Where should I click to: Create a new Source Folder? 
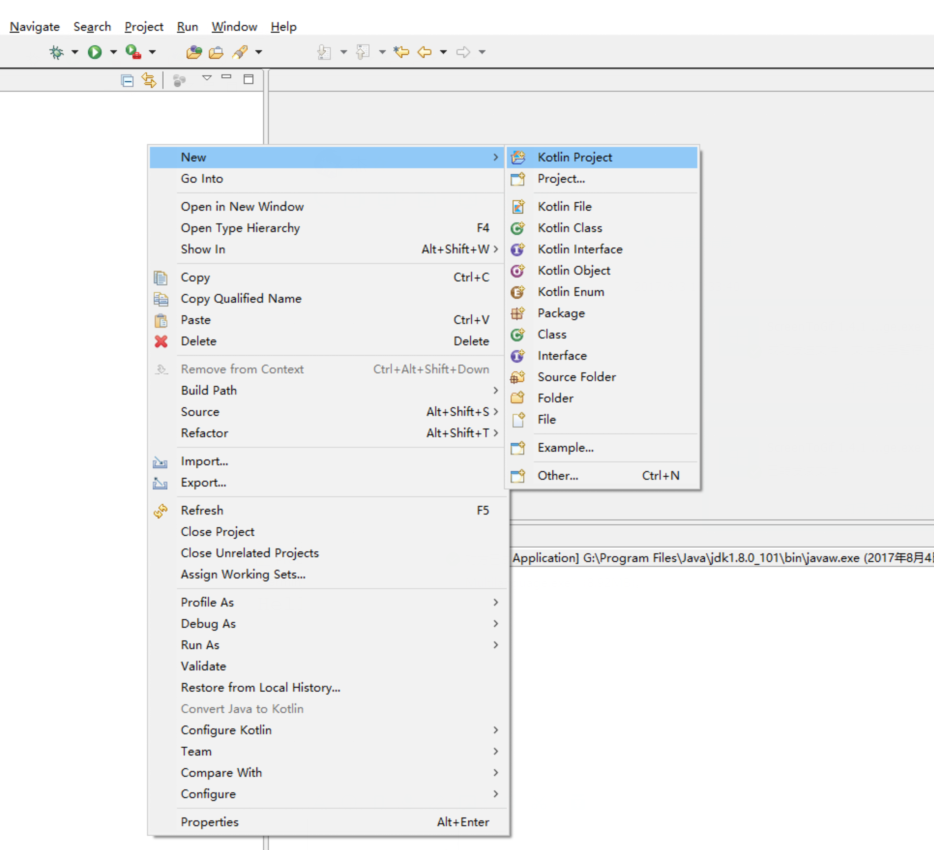pyautogui.click(x=602, y=377)
